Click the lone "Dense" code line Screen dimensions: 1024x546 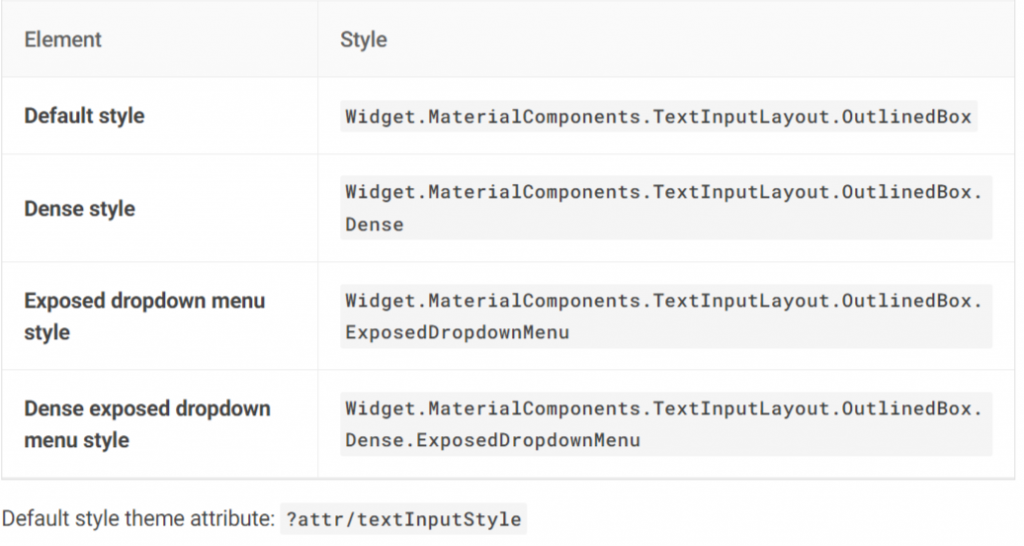[x=375, y=225]
